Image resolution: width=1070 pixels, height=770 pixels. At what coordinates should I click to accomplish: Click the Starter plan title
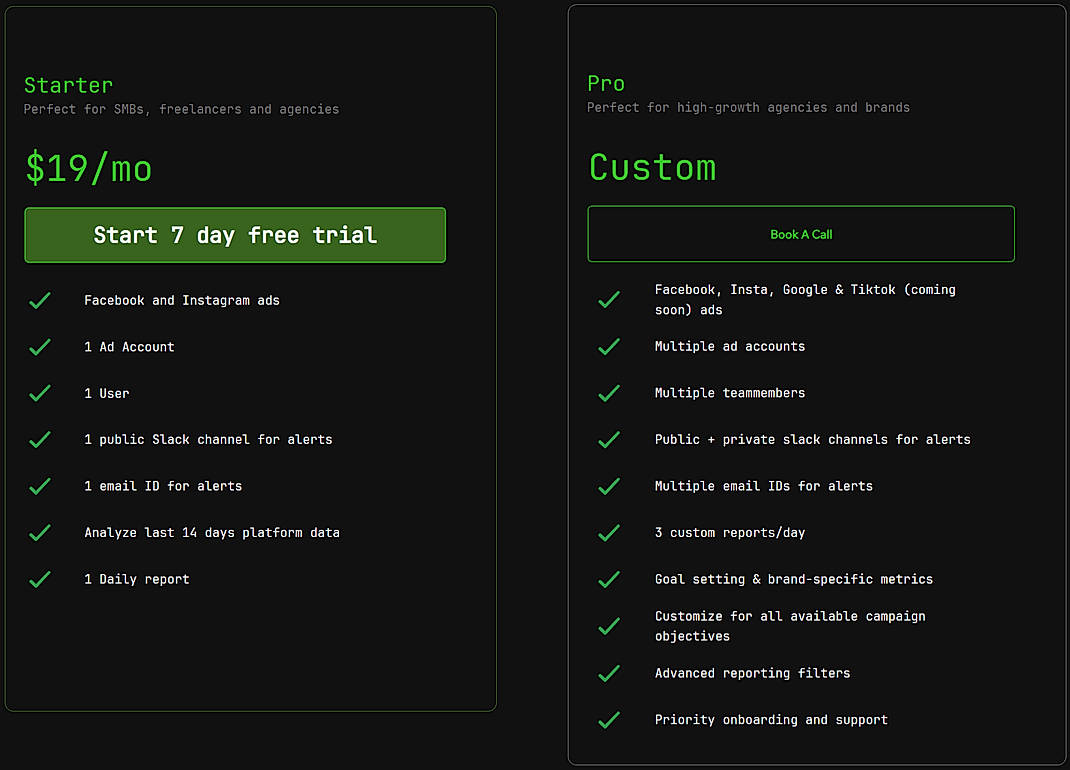(68, 85)
